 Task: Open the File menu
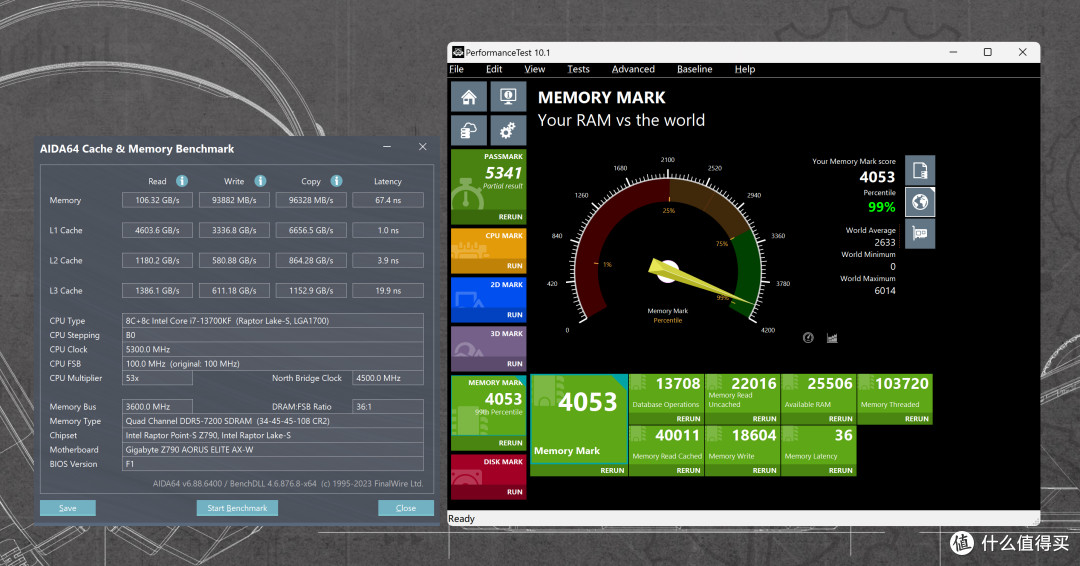(x=457, y=69)
